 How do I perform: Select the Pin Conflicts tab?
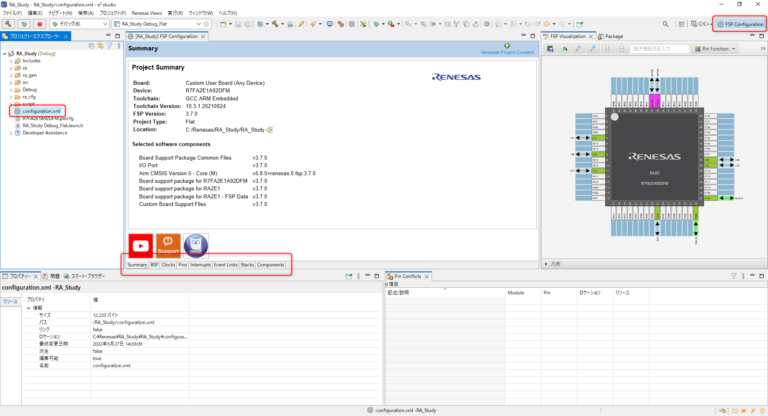408,276
